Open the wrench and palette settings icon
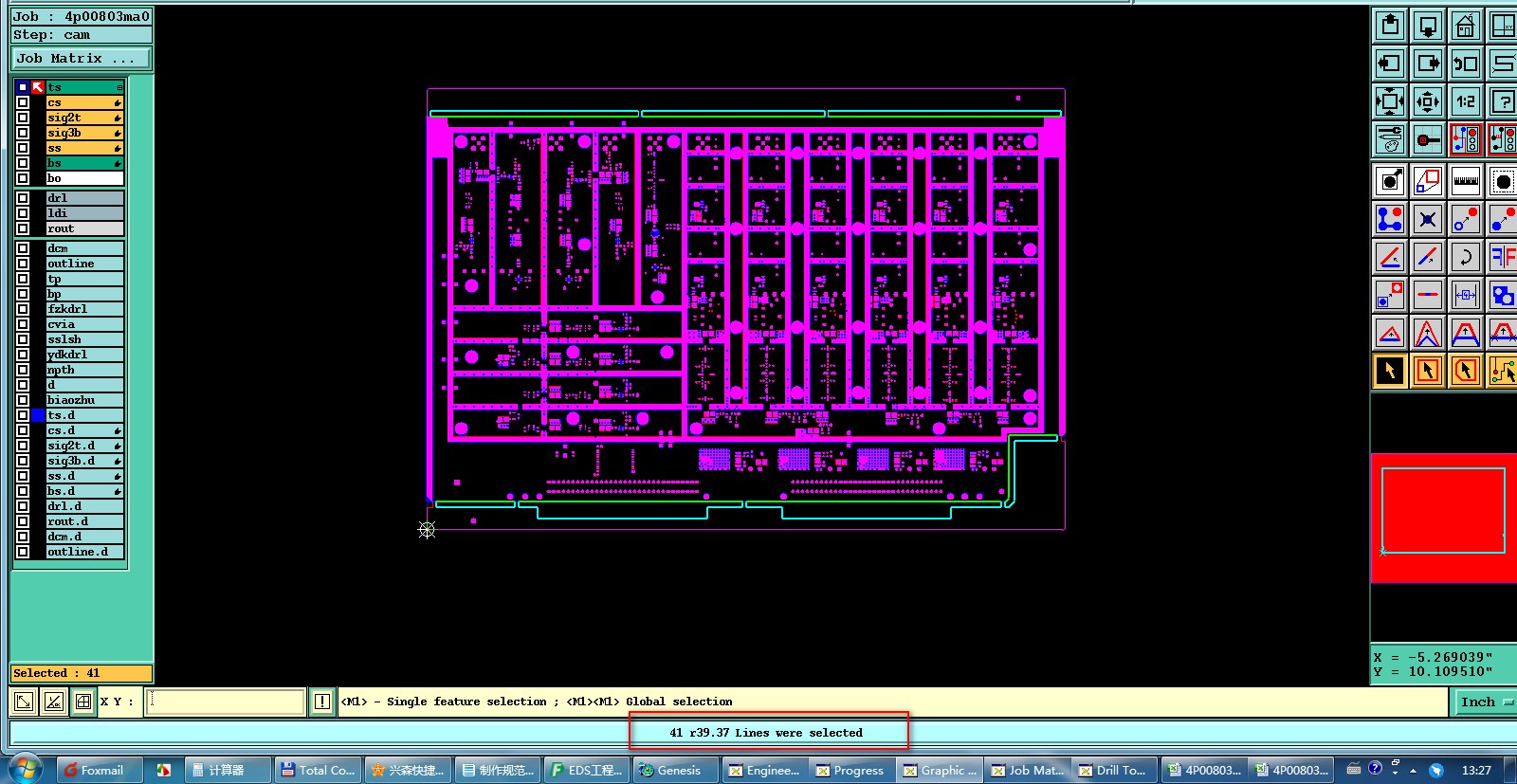Image resolution: width=1517 pixels, height=784 pixels. (x=1390, y=139)
